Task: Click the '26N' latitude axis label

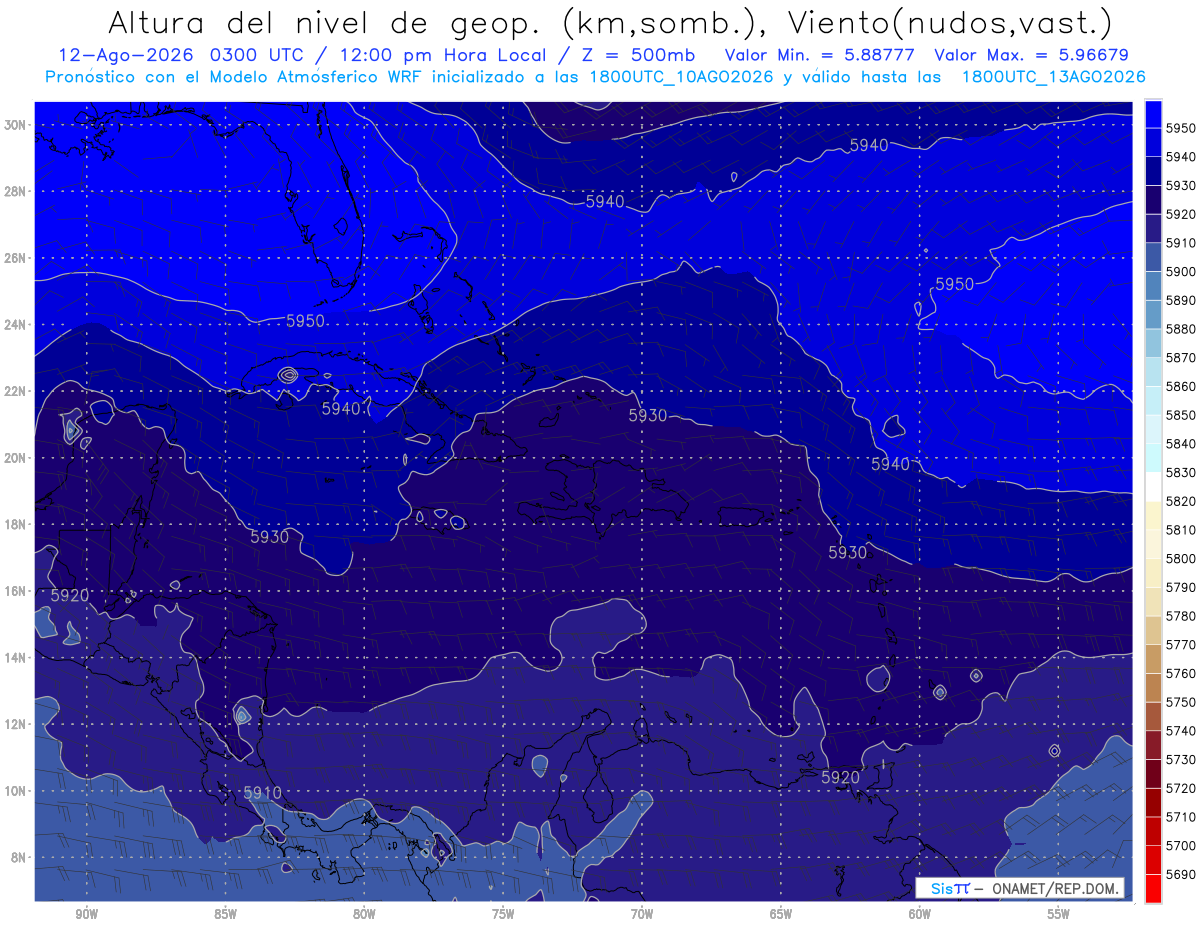Action: click(16, 258)
